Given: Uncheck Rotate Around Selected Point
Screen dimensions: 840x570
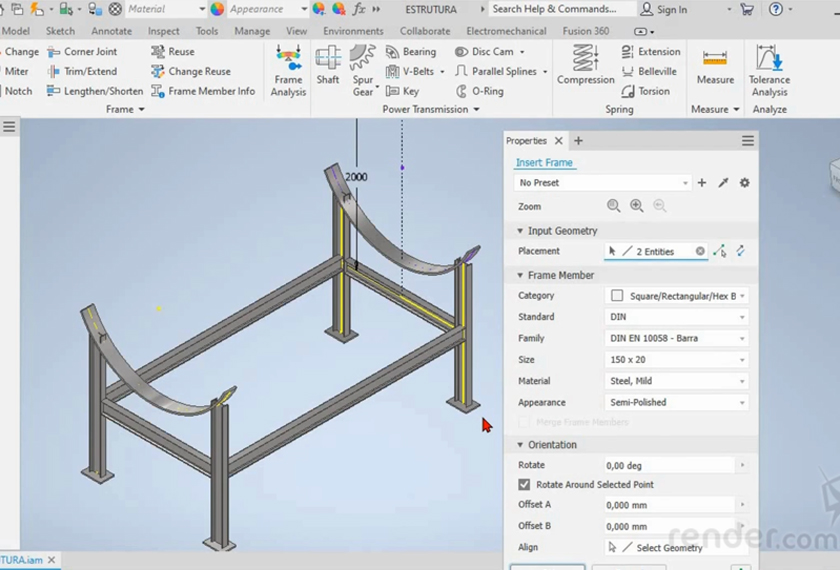Looking at the screenshot, I should pos(525,485).
